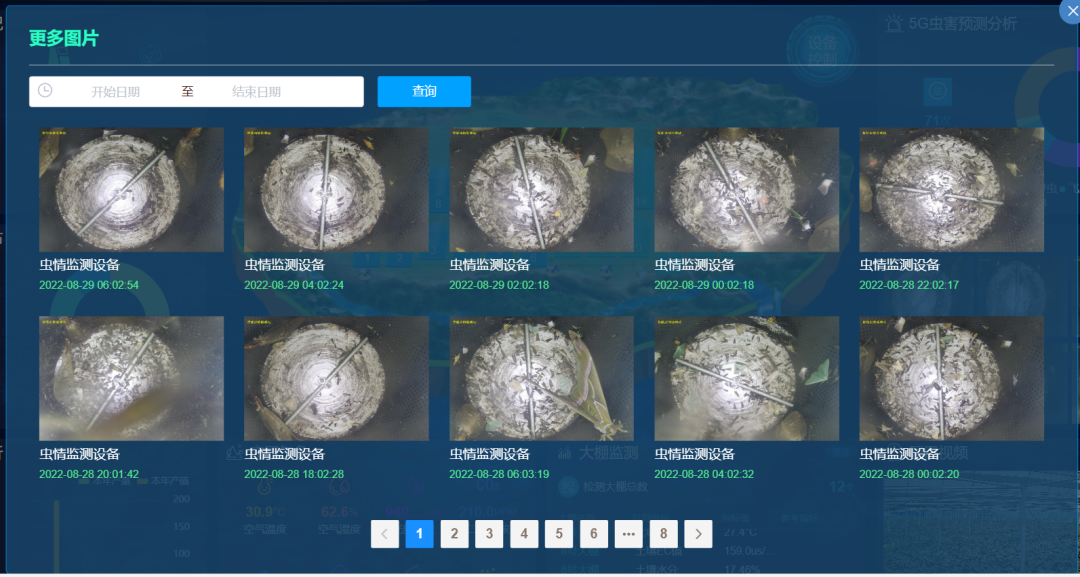Go to page 5

[559, 534]
